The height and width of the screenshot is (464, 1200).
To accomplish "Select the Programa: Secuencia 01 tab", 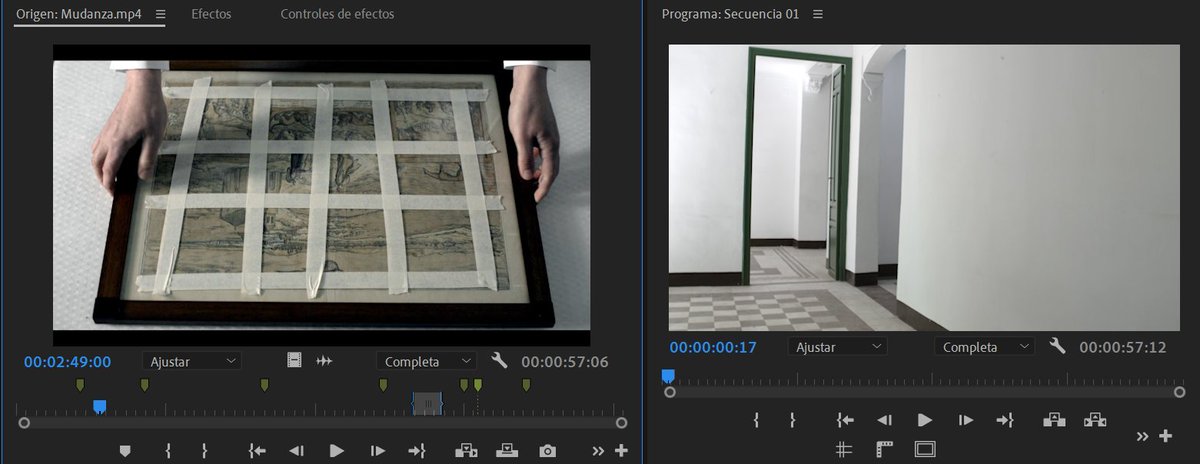I will (x=730, y=14).
